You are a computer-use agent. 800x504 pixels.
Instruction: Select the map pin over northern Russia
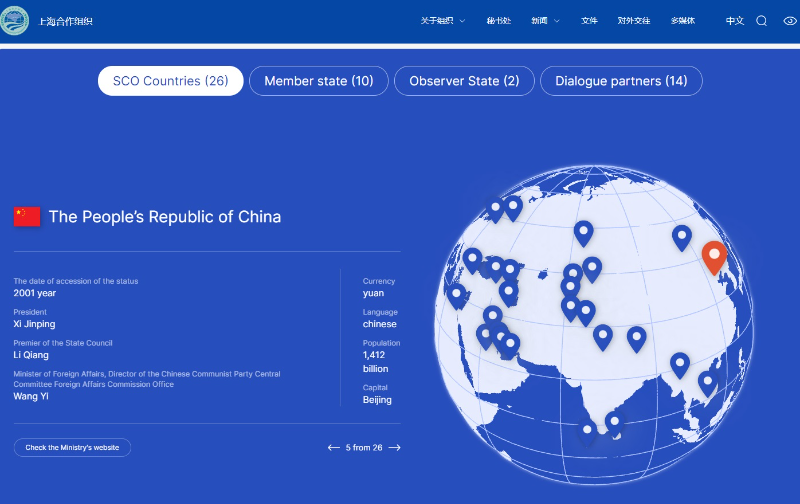[583, 234]
